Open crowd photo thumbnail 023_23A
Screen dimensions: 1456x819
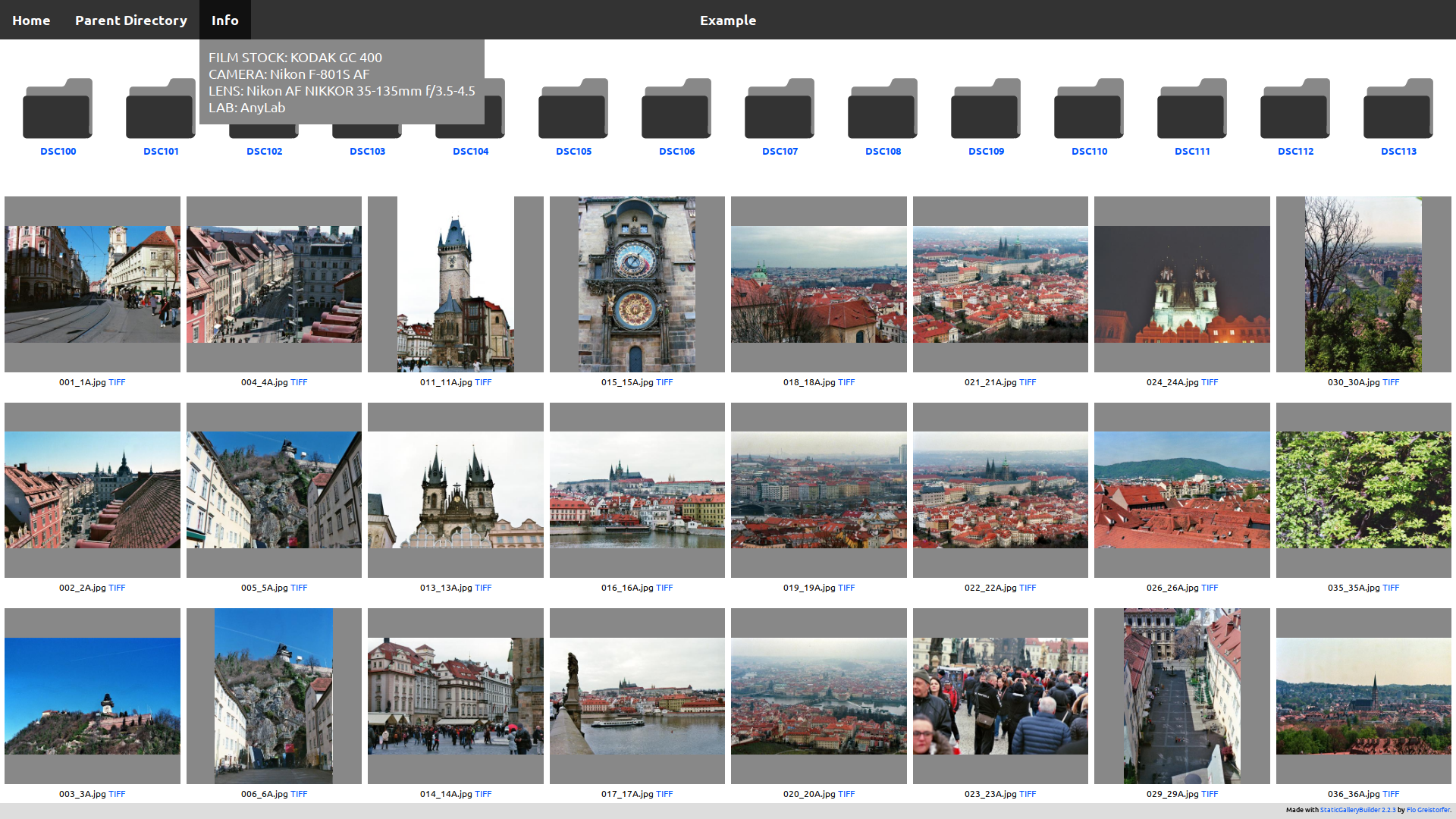click(1000, 696)
